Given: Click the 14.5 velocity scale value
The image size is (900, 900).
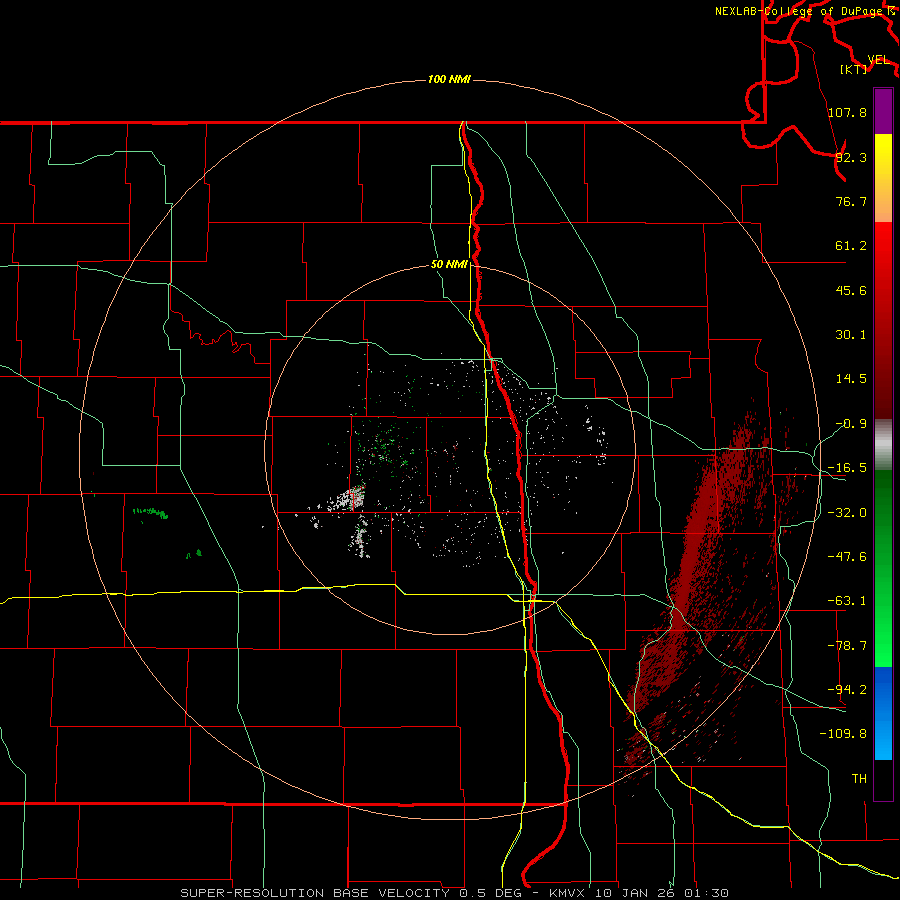Looking at the screenshot, I should 851,379.
